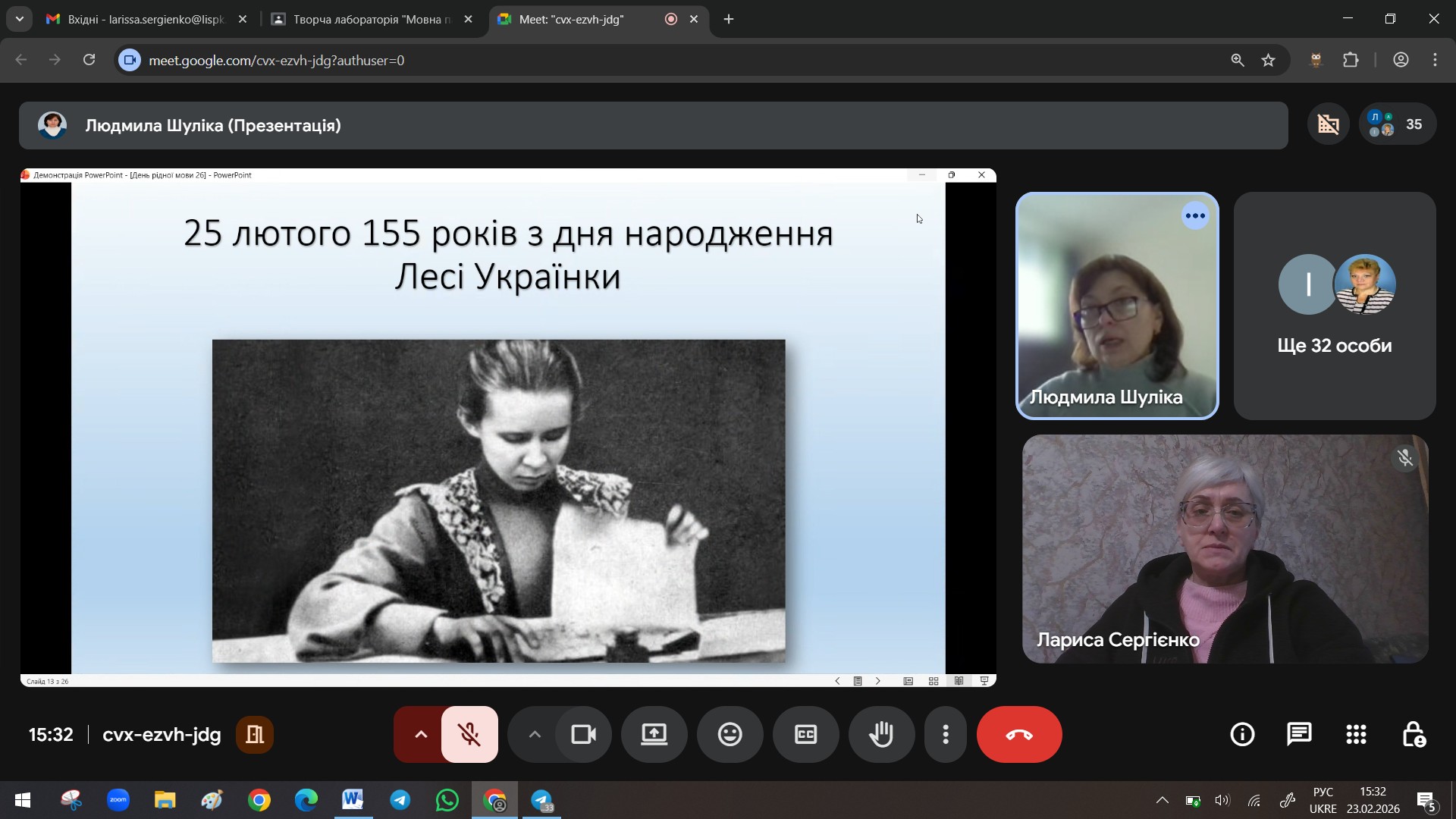Expand audio settings chevron beside microphone
Screen dimensions: 1456x819
click(421, 734)
